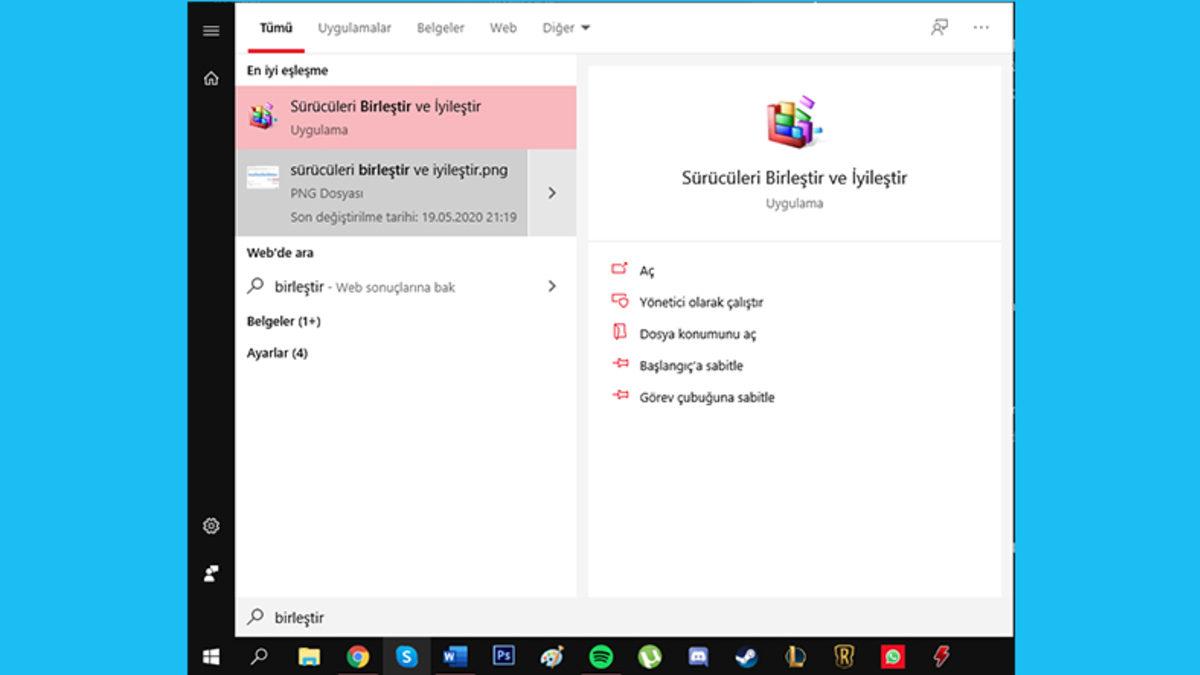Open the Belgeler tab

[440, 28]
